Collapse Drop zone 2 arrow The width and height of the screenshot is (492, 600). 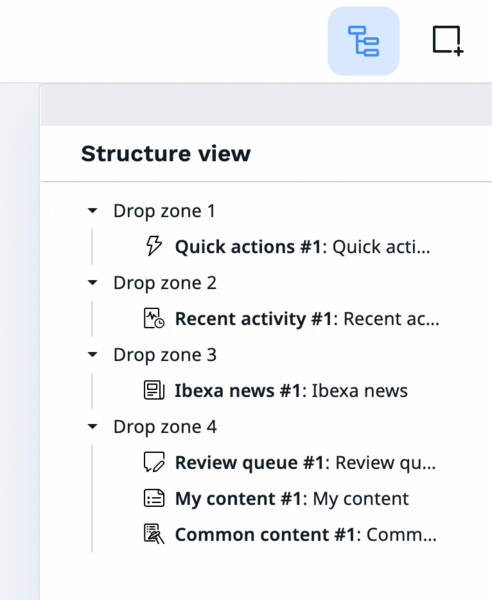93,282
